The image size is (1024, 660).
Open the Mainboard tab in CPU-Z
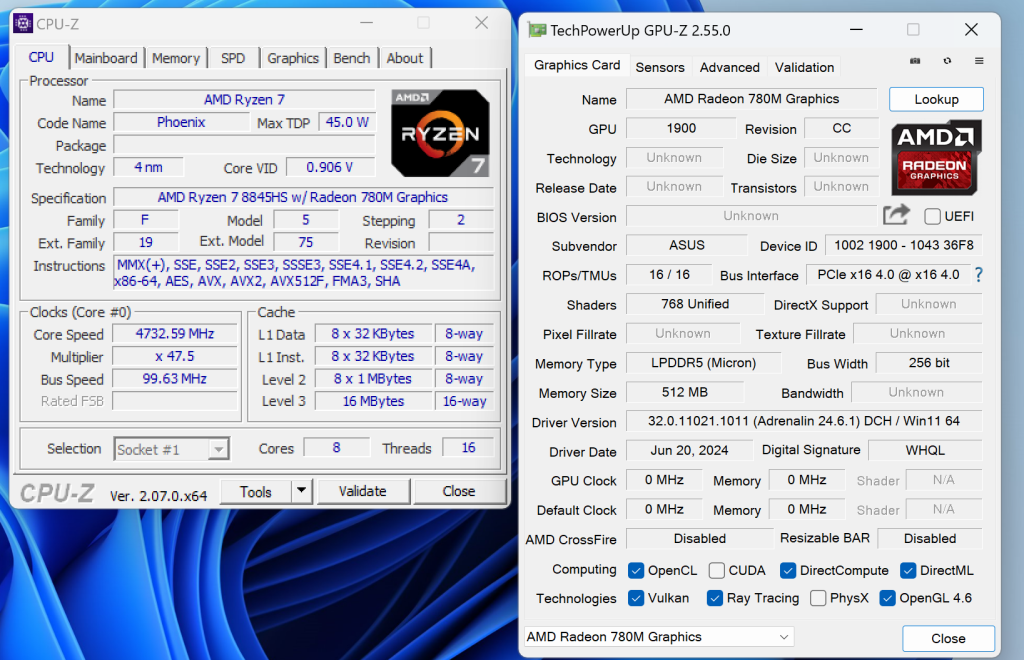pos(106,58)
